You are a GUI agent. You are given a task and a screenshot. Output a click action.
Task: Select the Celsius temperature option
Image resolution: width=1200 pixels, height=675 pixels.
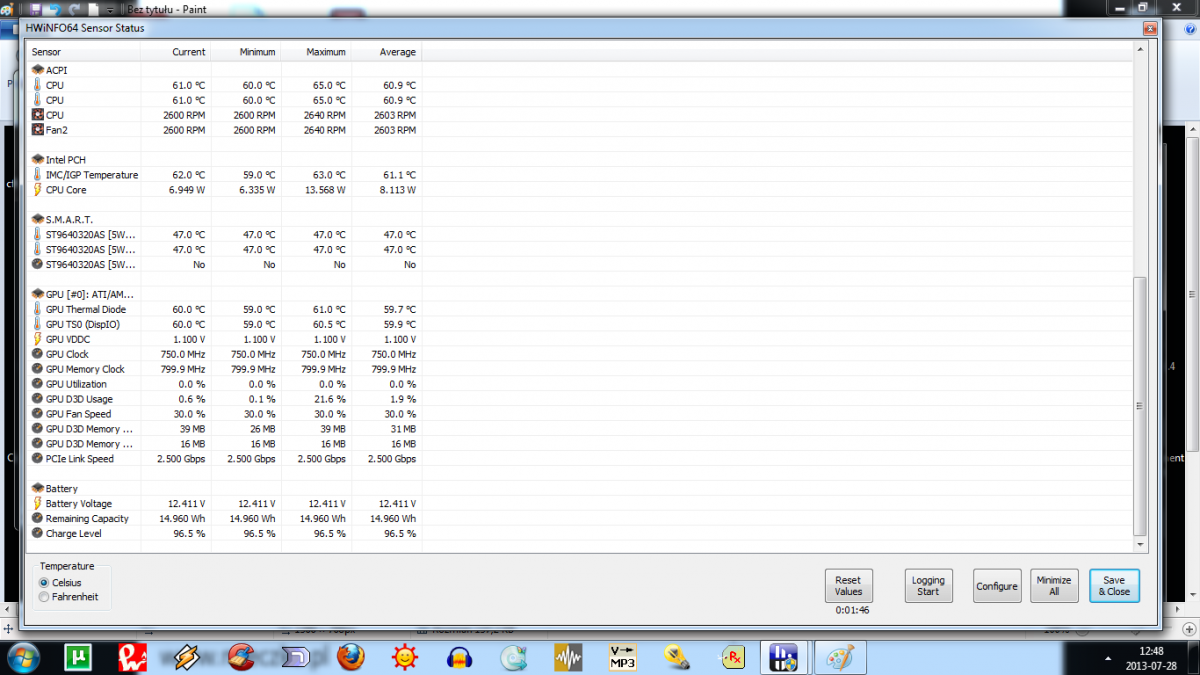click(60, 583)
